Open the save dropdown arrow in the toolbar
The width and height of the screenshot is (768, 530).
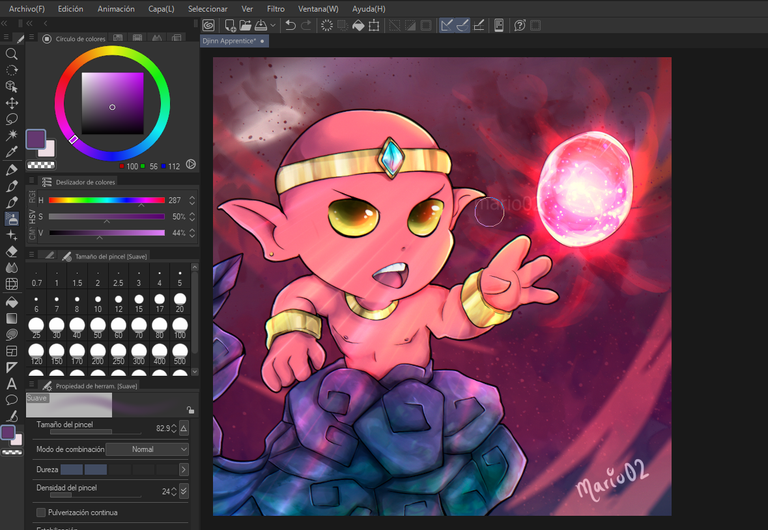[x=274, y=25]
